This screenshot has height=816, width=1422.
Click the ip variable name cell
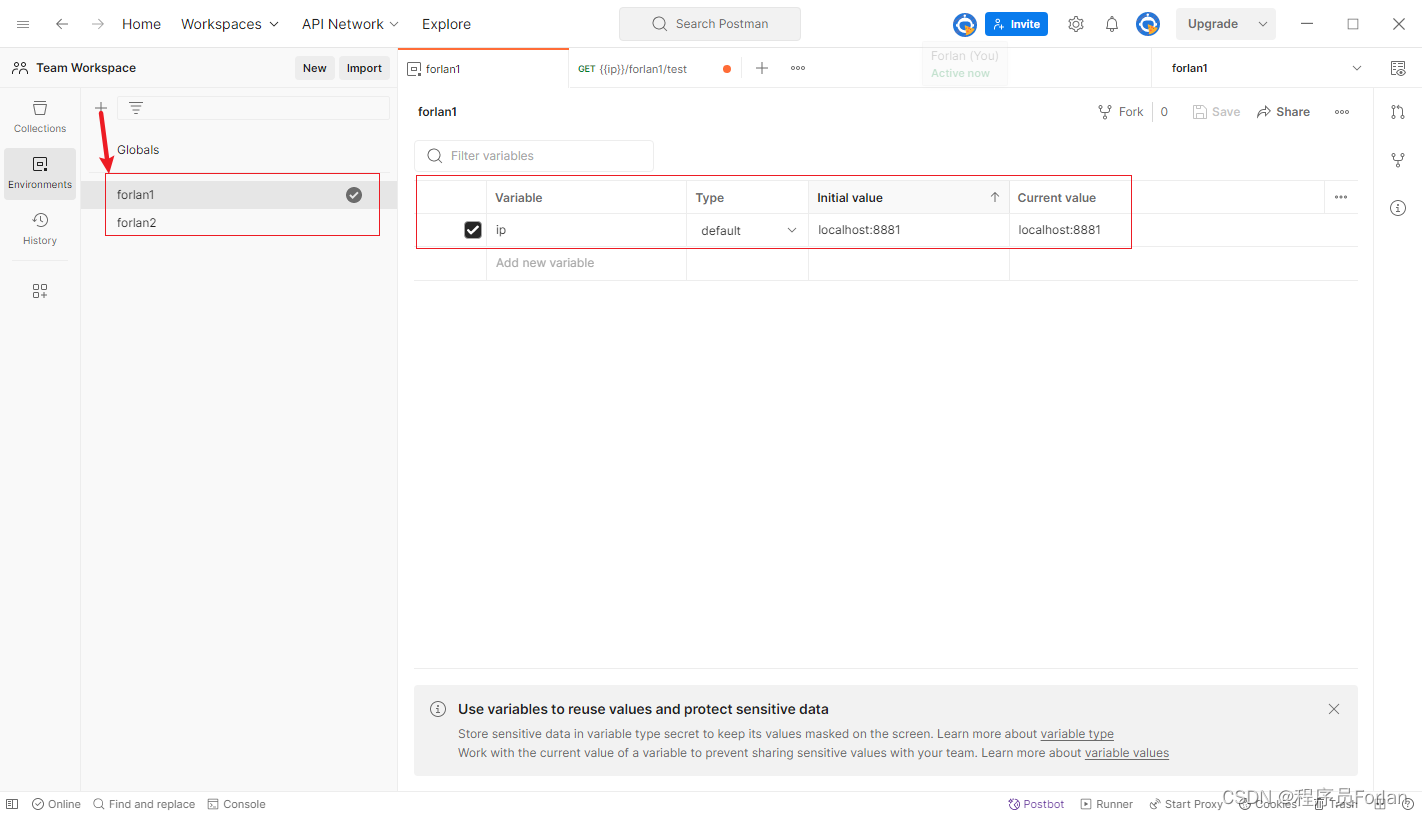click(586, 230)
